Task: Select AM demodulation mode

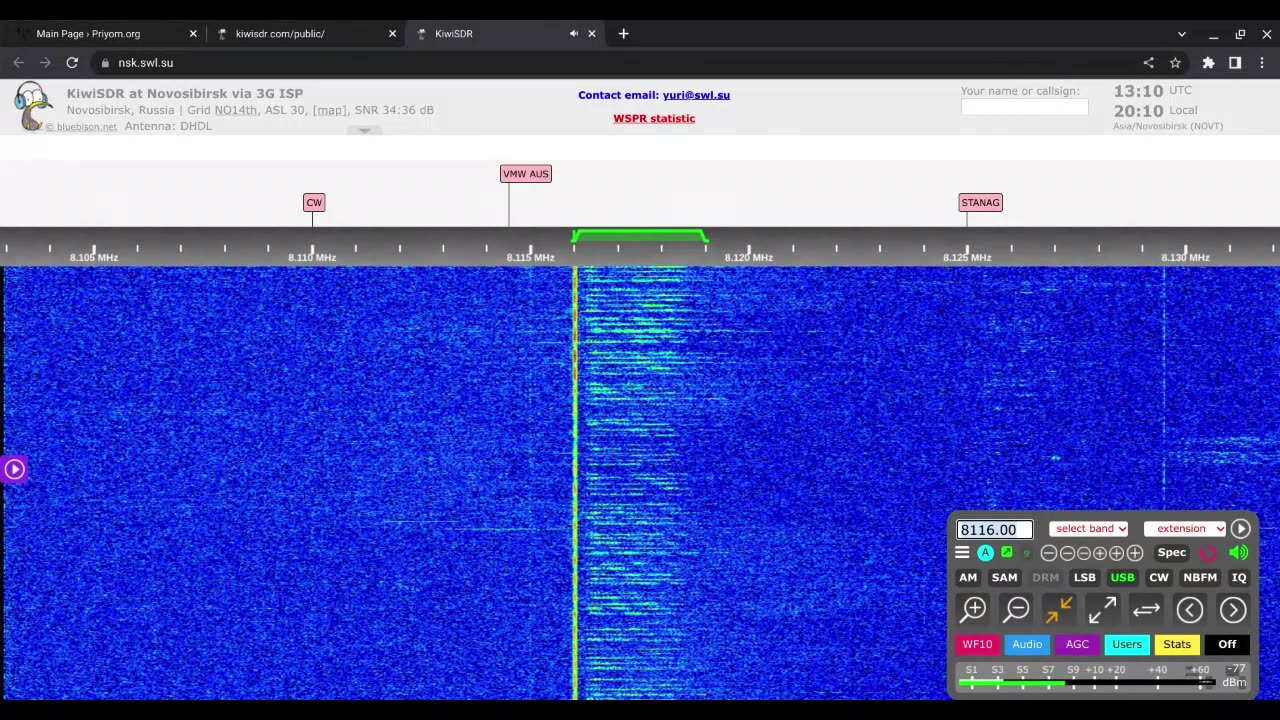Action: [968, 577]
